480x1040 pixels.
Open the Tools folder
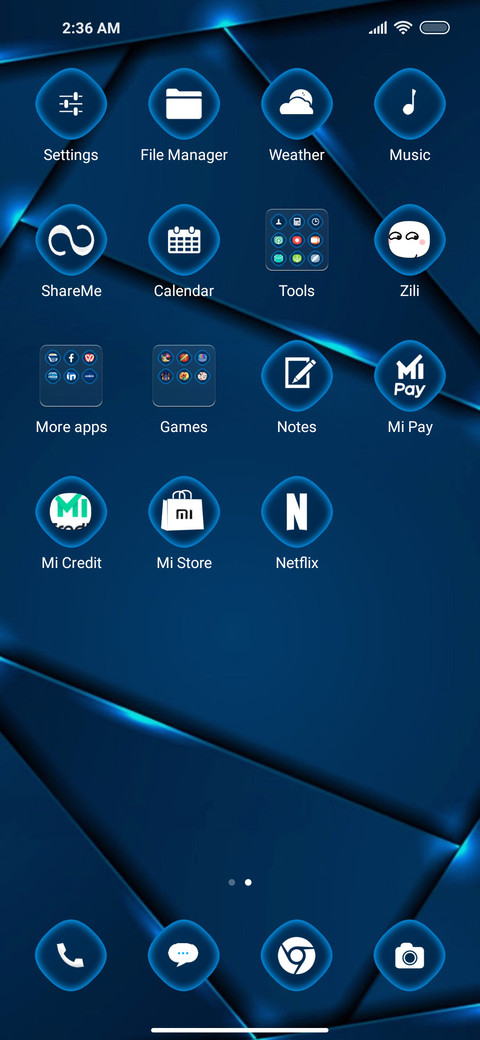point(296,239)
